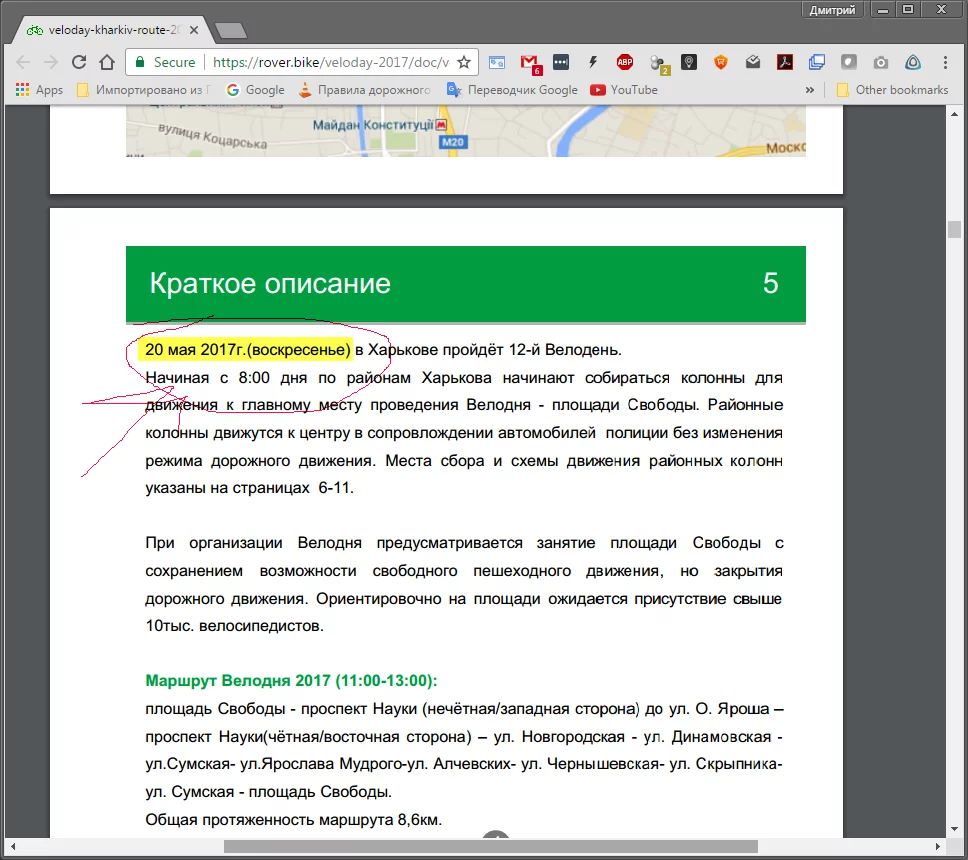Click the Дмитрий profile button
Viewport: 968px width, 860px height.
[832, 10]
